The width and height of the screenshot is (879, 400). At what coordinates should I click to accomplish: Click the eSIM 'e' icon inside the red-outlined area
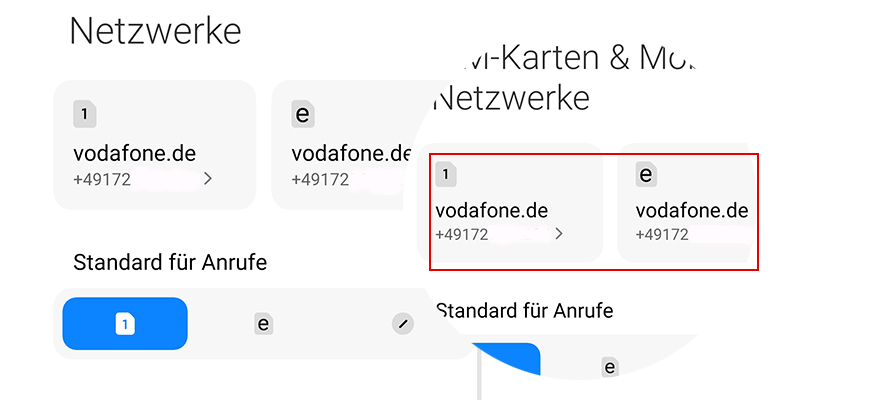pyautogui.click(x=646, y=174)
